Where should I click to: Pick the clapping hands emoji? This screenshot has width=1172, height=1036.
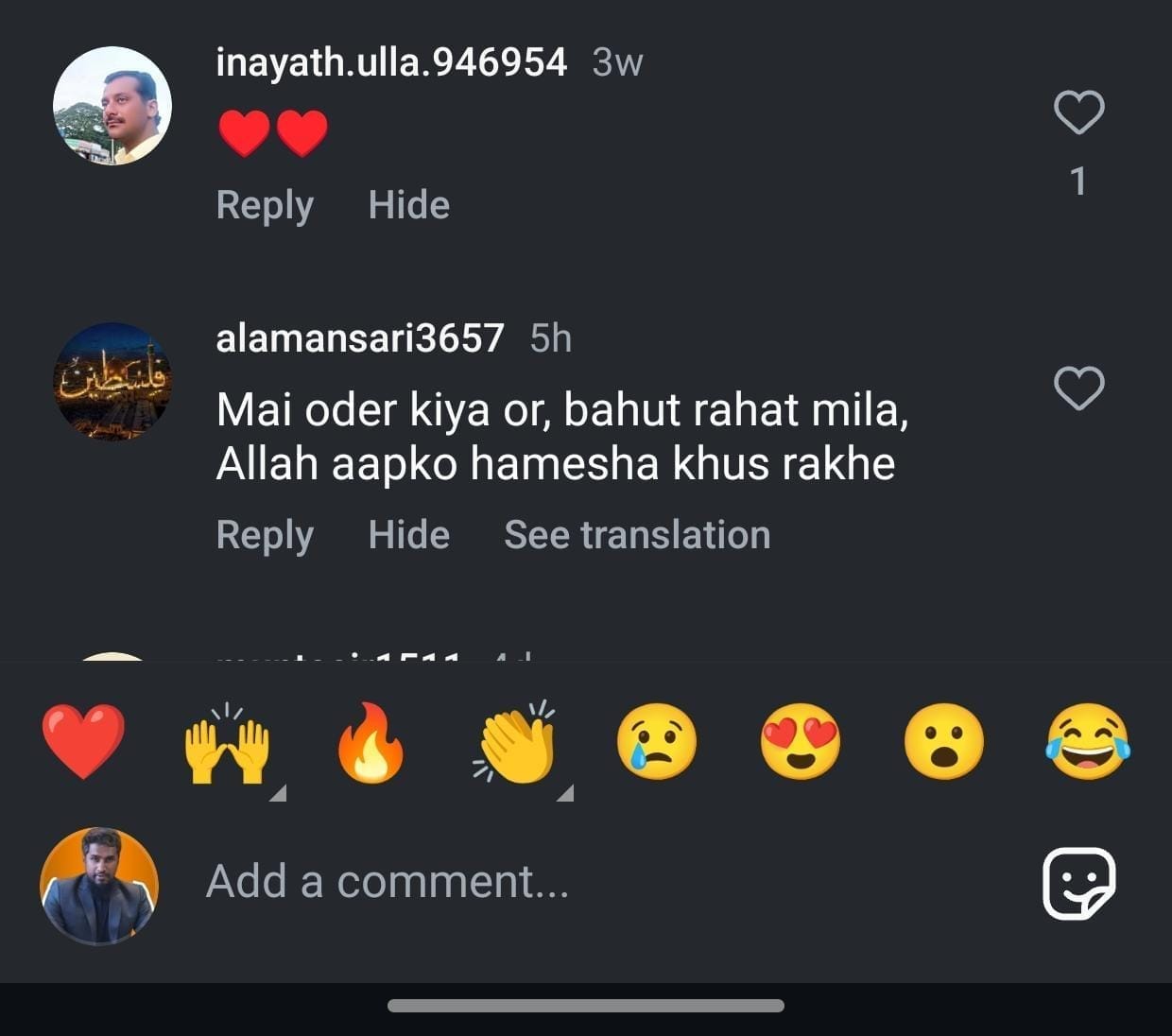[x=516, y=742]
